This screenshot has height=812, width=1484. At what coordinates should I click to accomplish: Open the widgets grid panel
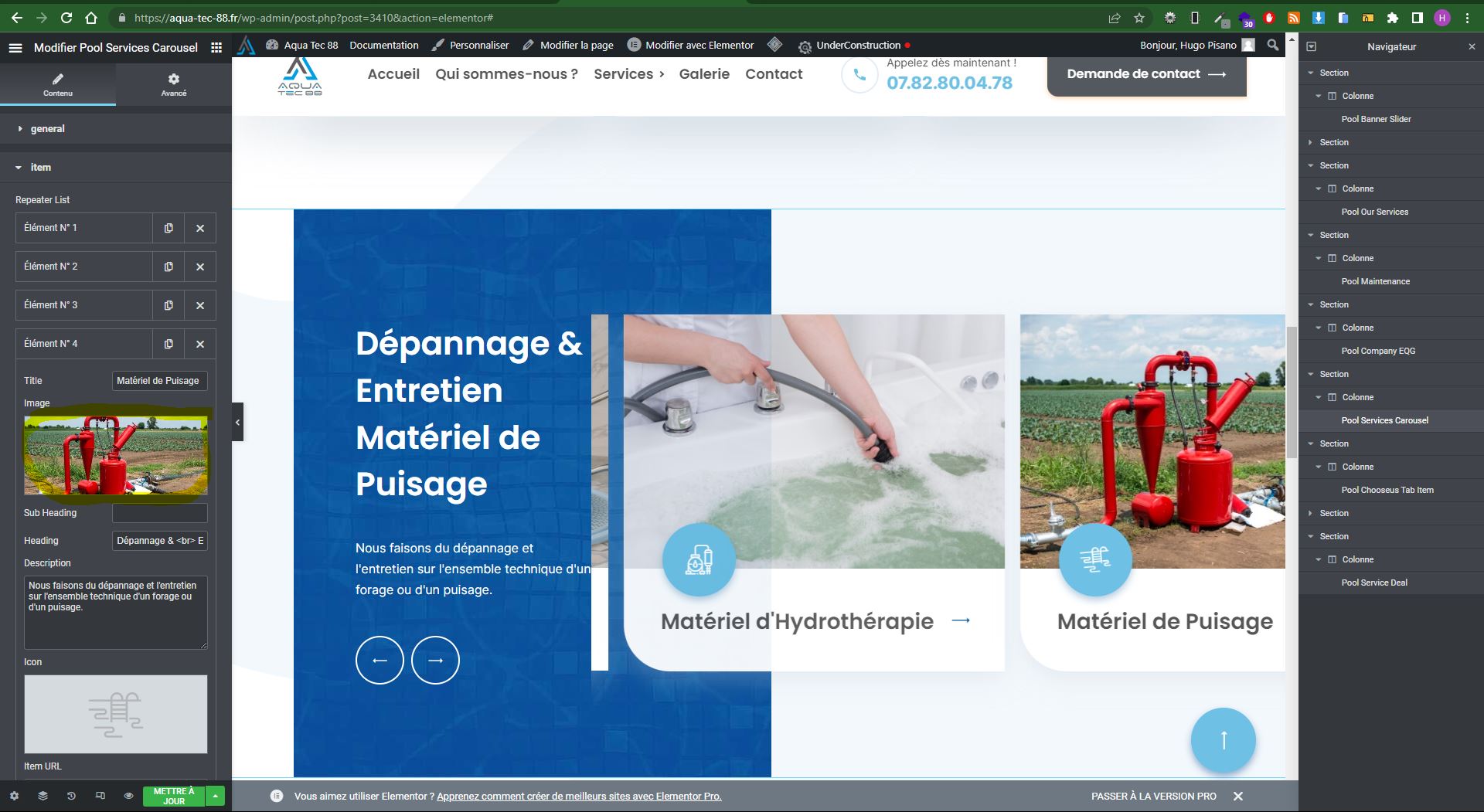coord(216,48)
